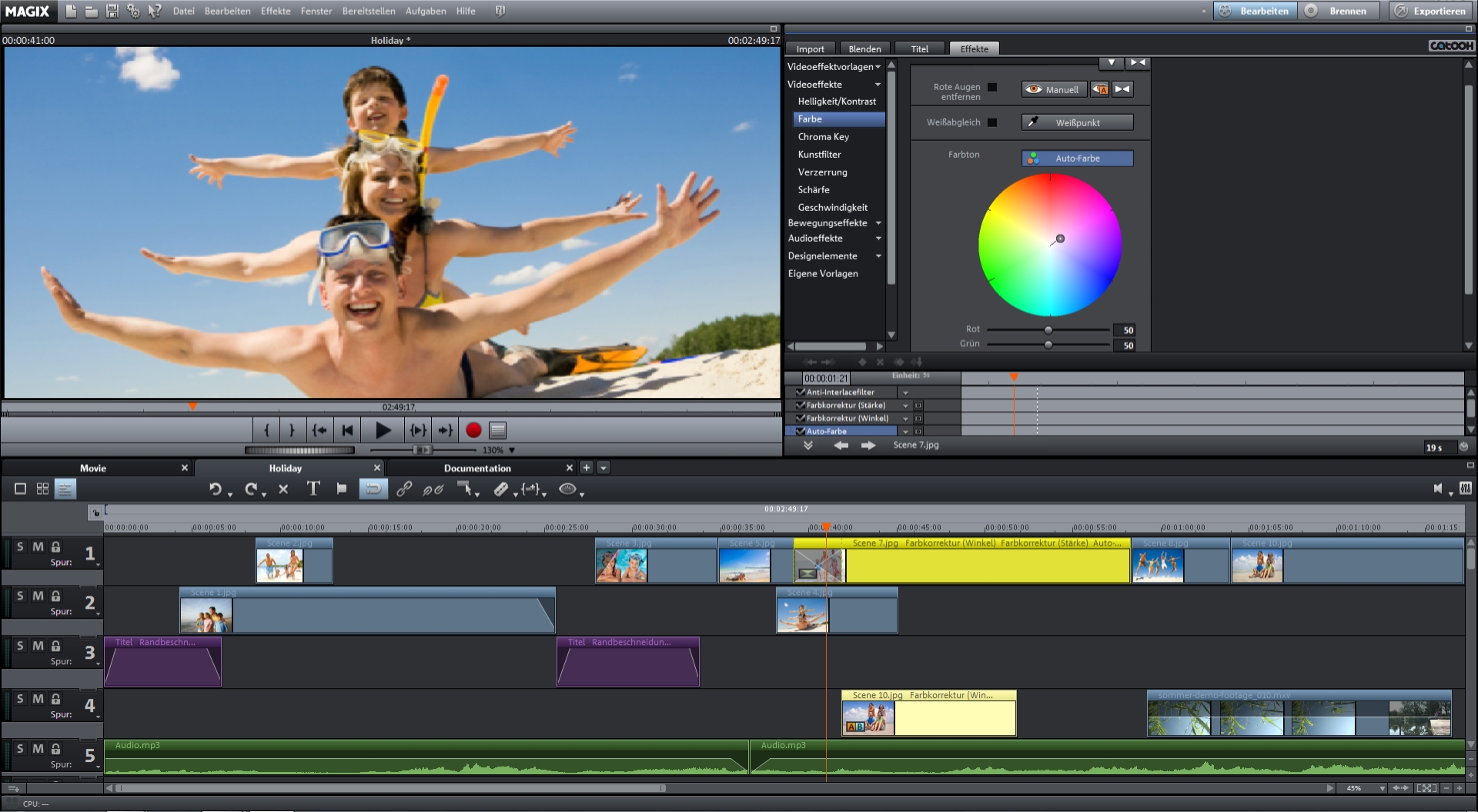Select the mouse mode arrow tool
This screenshot has width=1478, height=812.
point(464,489)
